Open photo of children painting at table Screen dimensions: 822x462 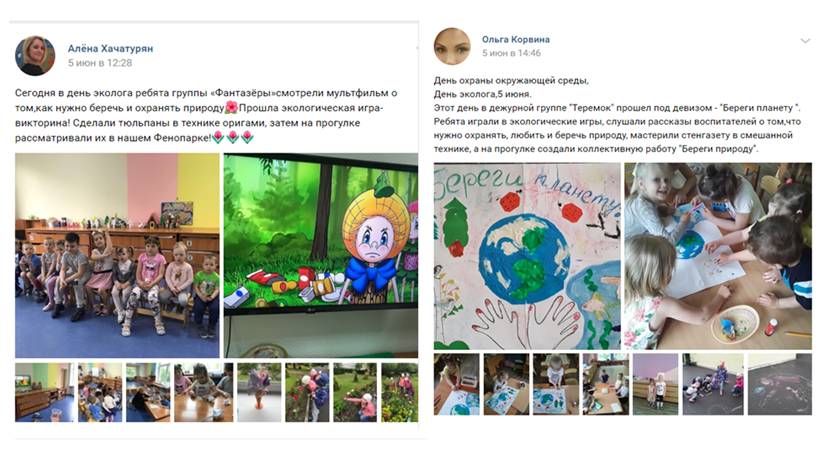pos(718,256)
